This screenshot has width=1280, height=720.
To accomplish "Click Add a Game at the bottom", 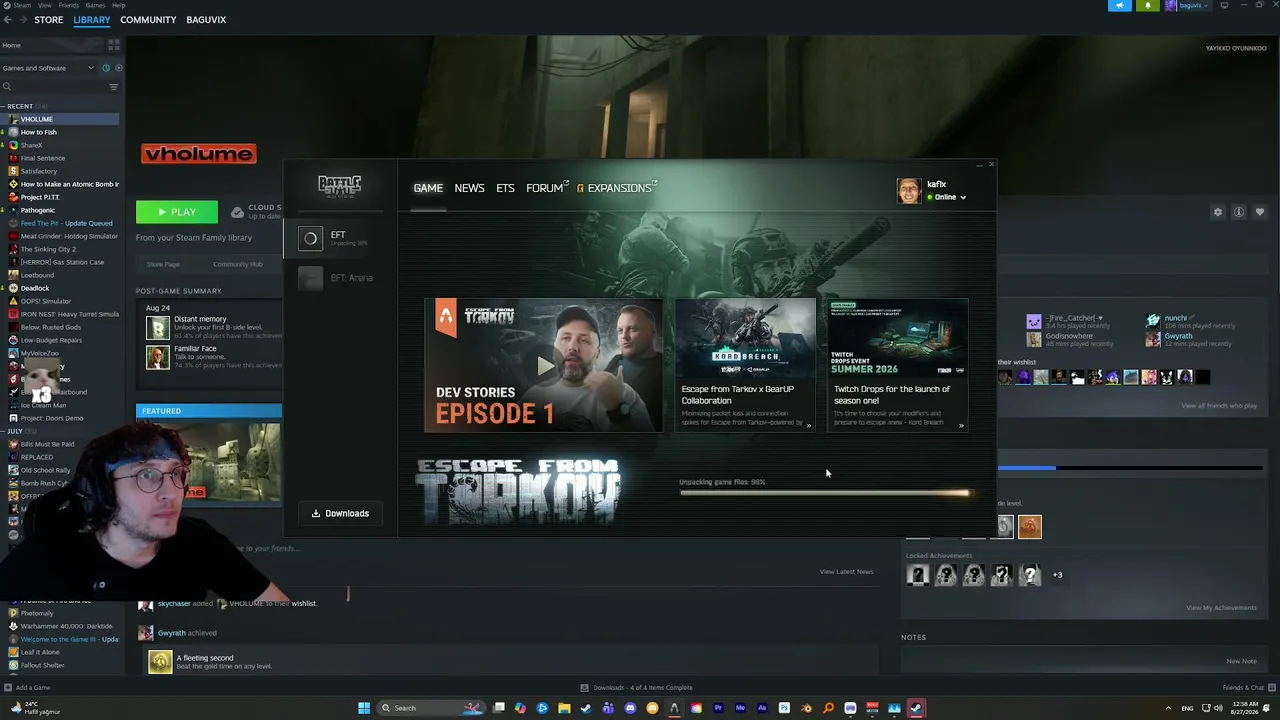I will [x=27, y=688].
